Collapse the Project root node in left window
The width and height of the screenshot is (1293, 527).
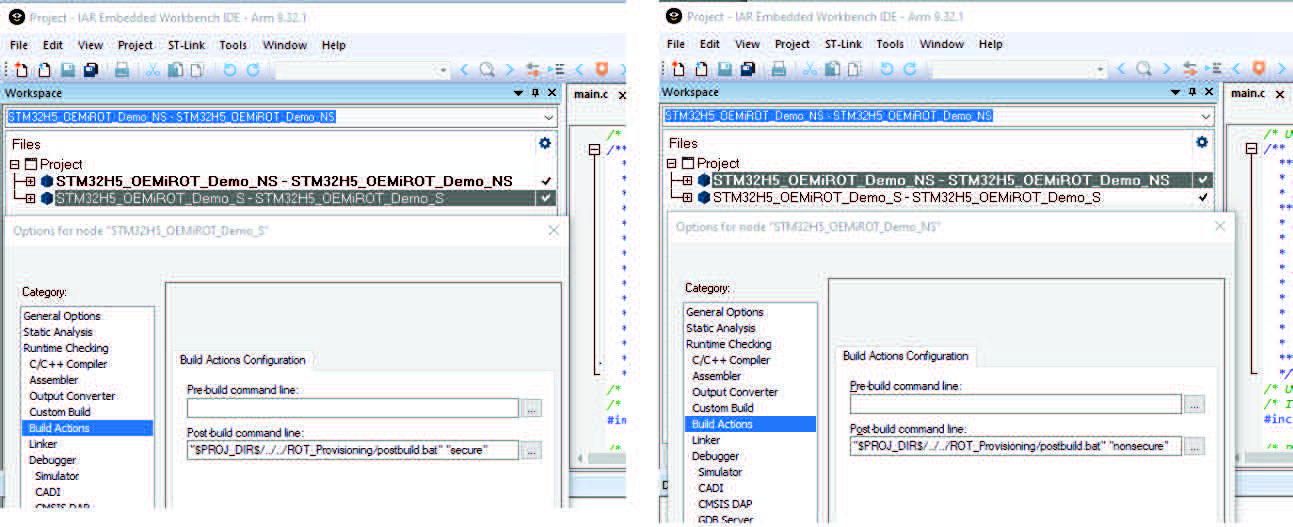pos(15,164)
